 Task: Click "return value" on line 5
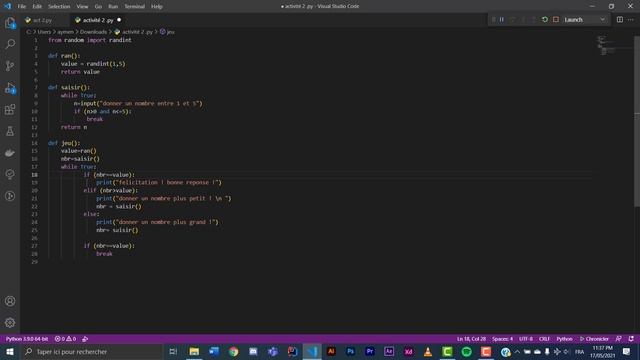[80, 72]
